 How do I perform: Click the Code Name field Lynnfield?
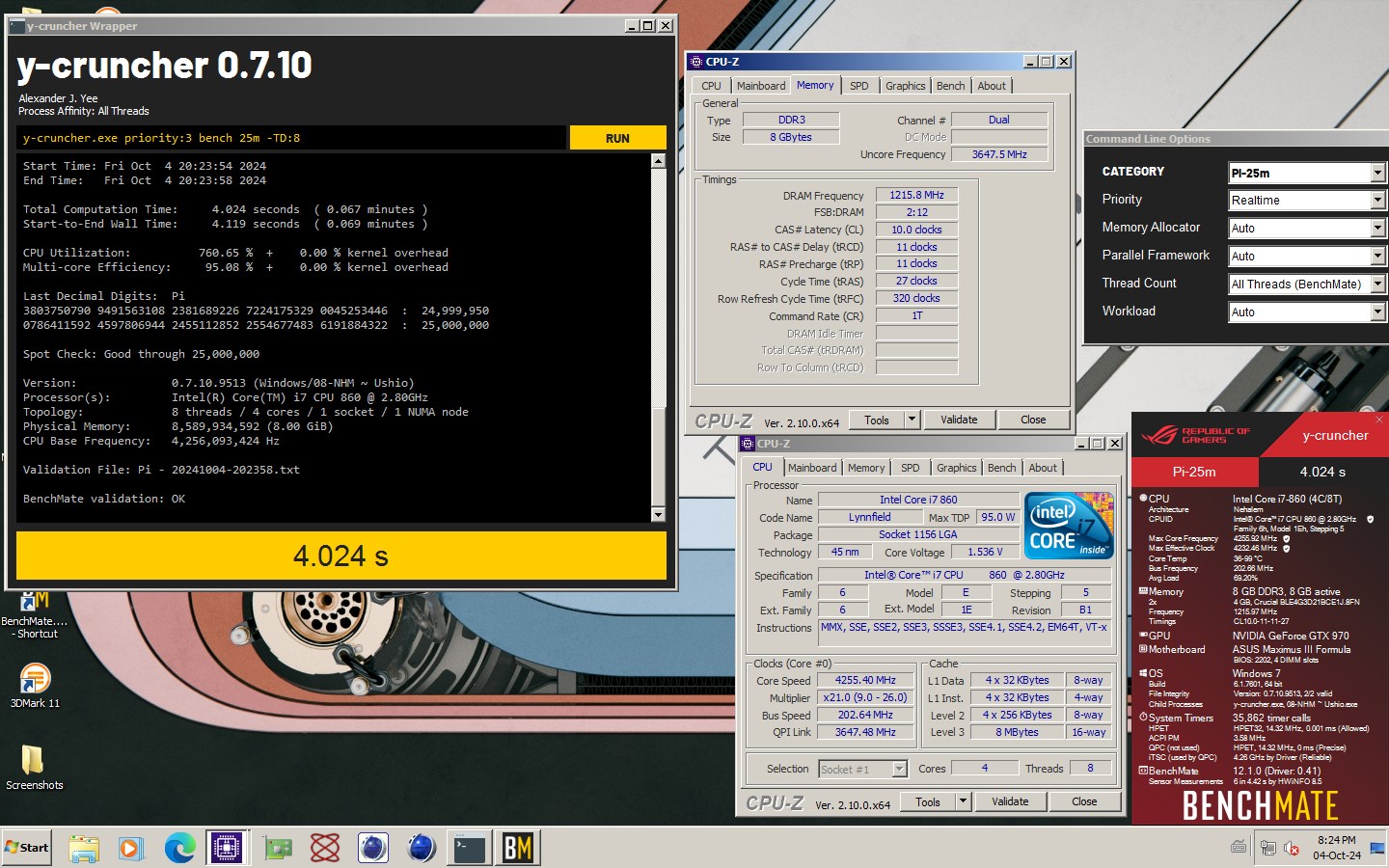869,517
